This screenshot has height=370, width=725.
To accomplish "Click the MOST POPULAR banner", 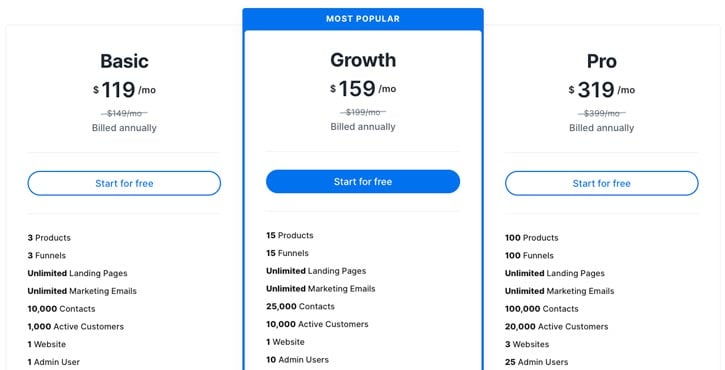I will [363, 19].
